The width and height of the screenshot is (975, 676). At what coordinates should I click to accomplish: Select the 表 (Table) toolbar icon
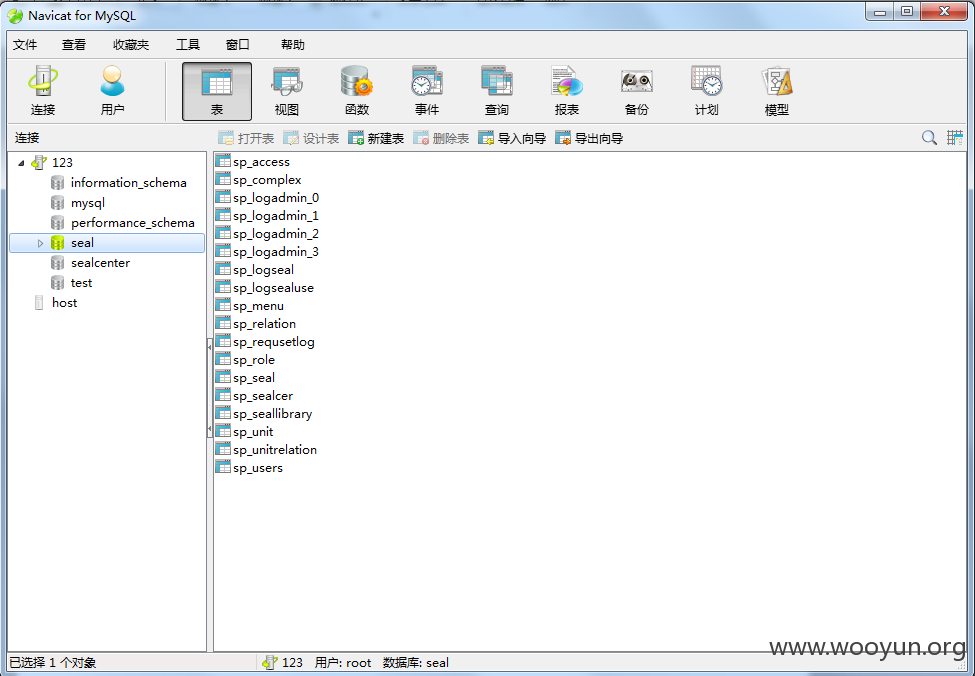click(x=217, y=91)
